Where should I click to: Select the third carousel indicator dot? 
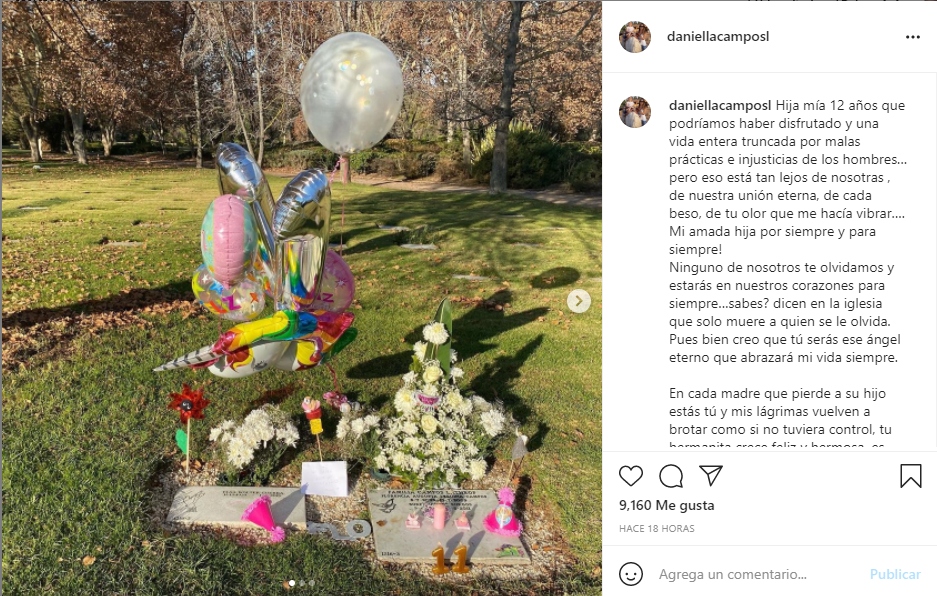click(312, 583)
